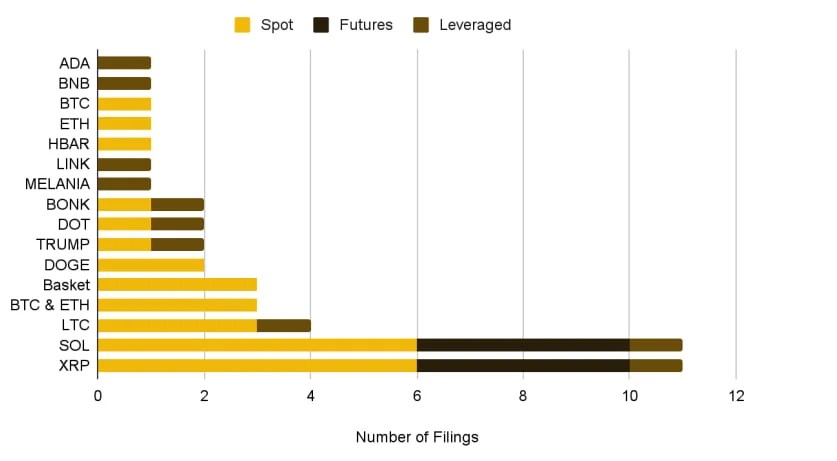This screenshot has width=837, height=461.
Task: Select the DOGE spot bar
Action: [151, 265]
